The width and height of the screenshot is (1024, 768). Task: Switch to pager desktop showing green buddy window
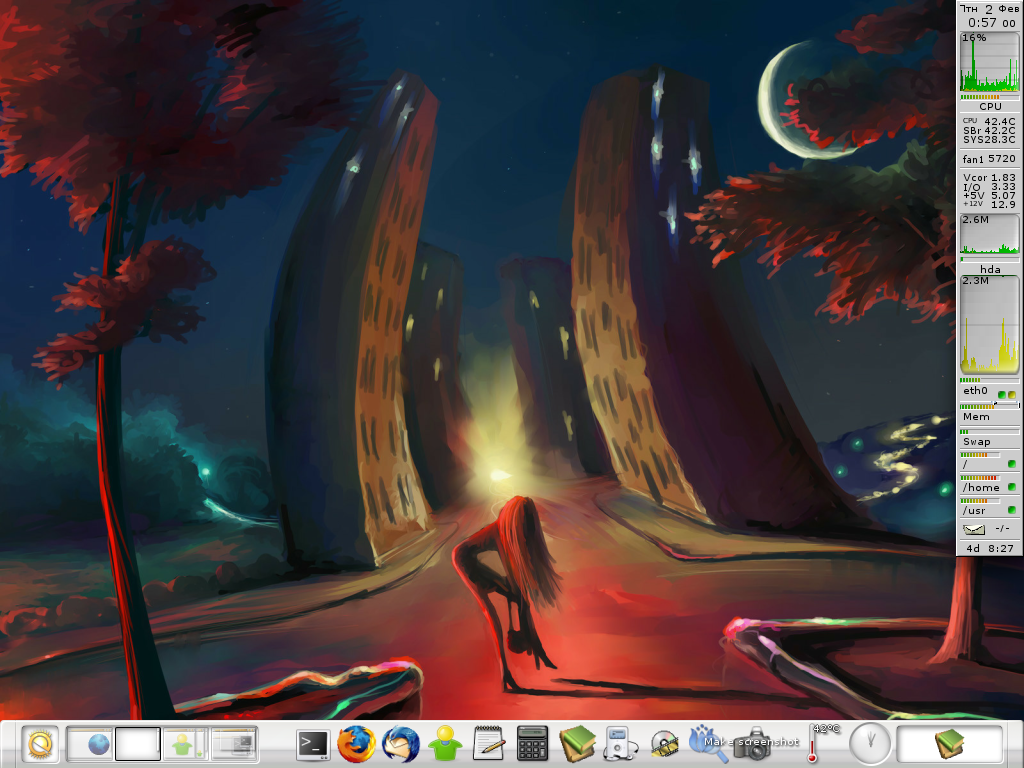[185, 744]
